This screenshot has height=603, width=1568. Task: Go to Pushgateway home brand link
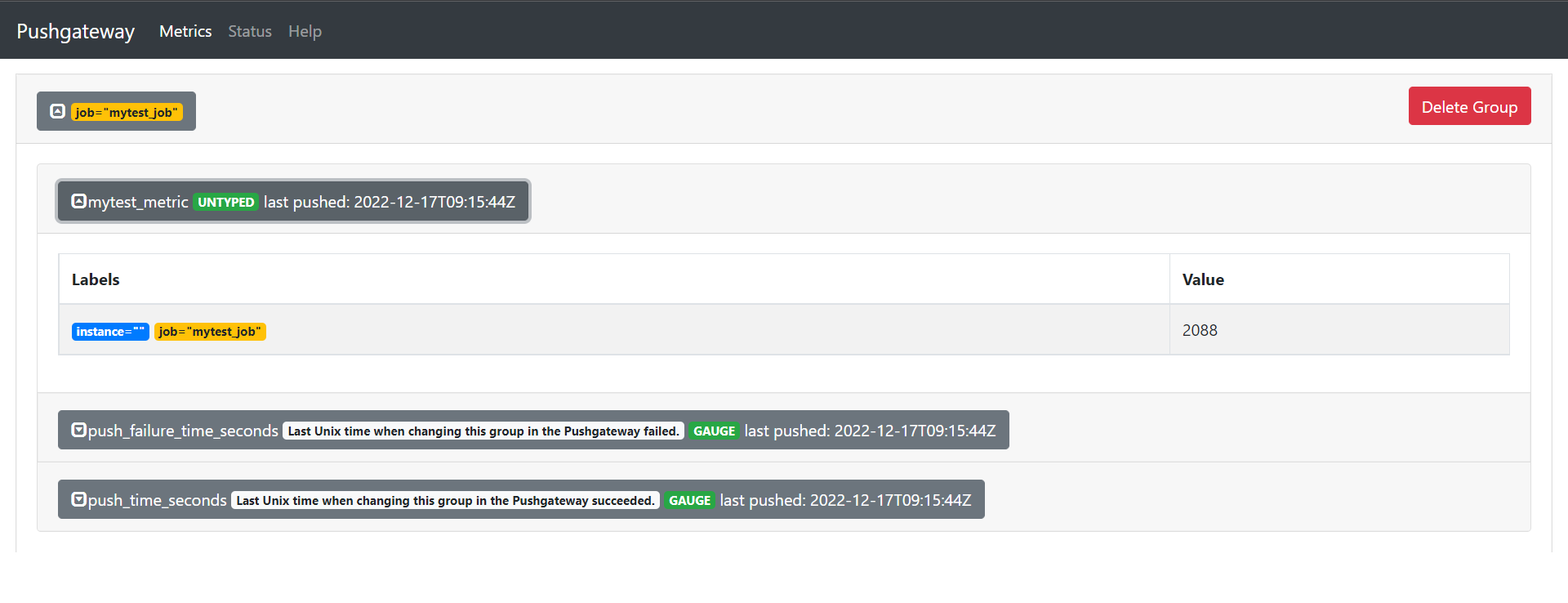(x=76, y=31)
